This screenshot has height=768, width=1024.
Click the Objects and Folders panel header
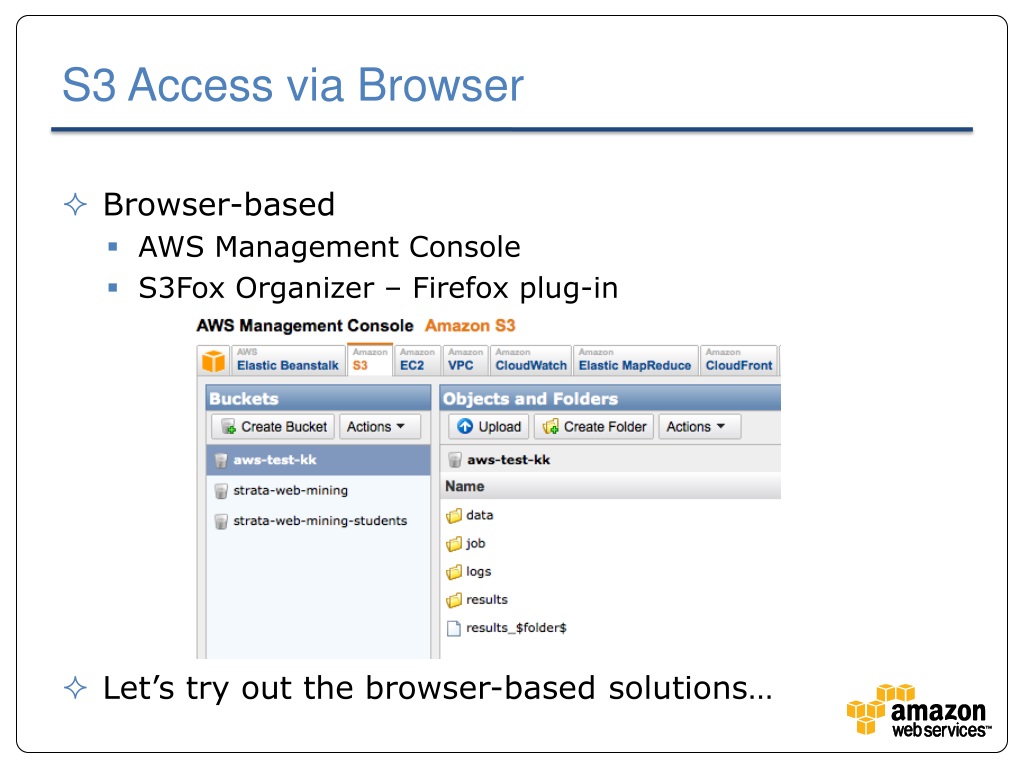(611, 398)
